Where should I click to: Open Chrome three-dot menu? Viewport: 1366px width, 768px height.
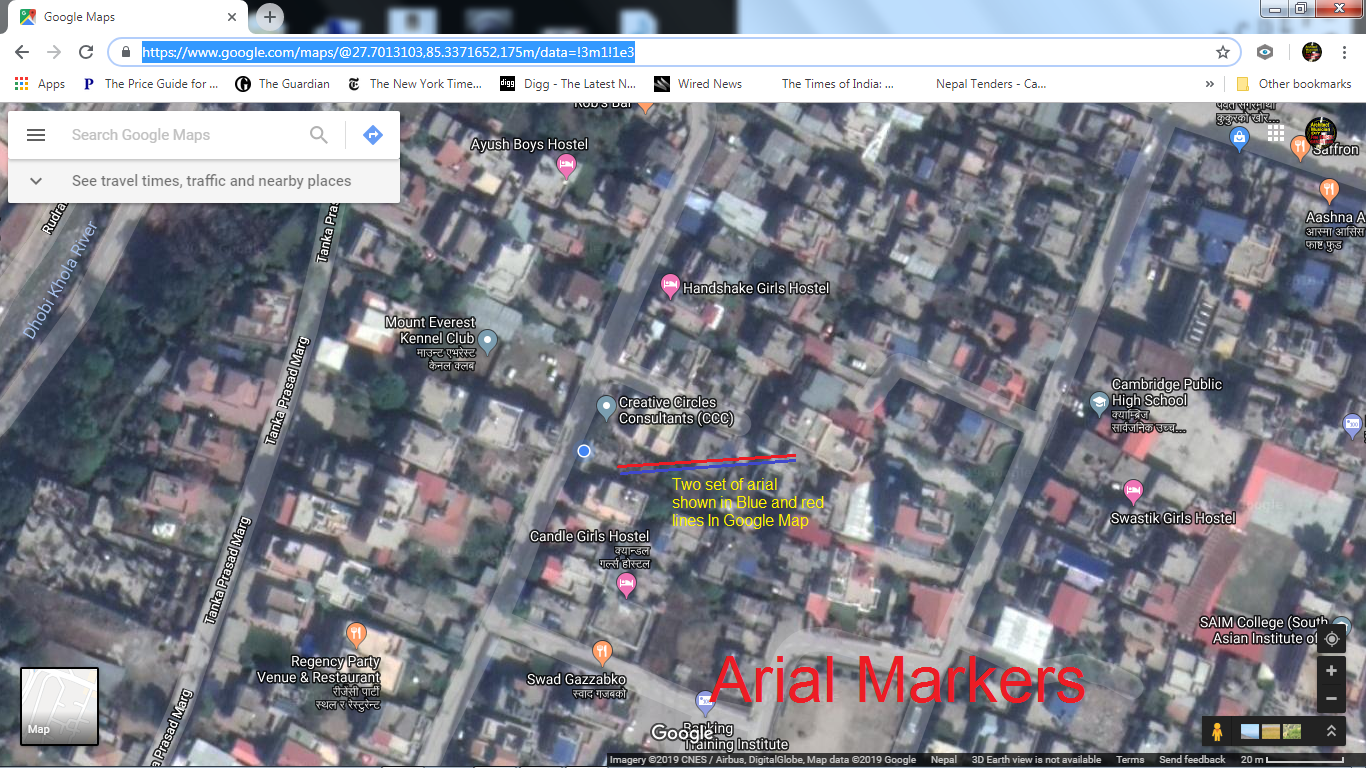tap(1344, 52)
